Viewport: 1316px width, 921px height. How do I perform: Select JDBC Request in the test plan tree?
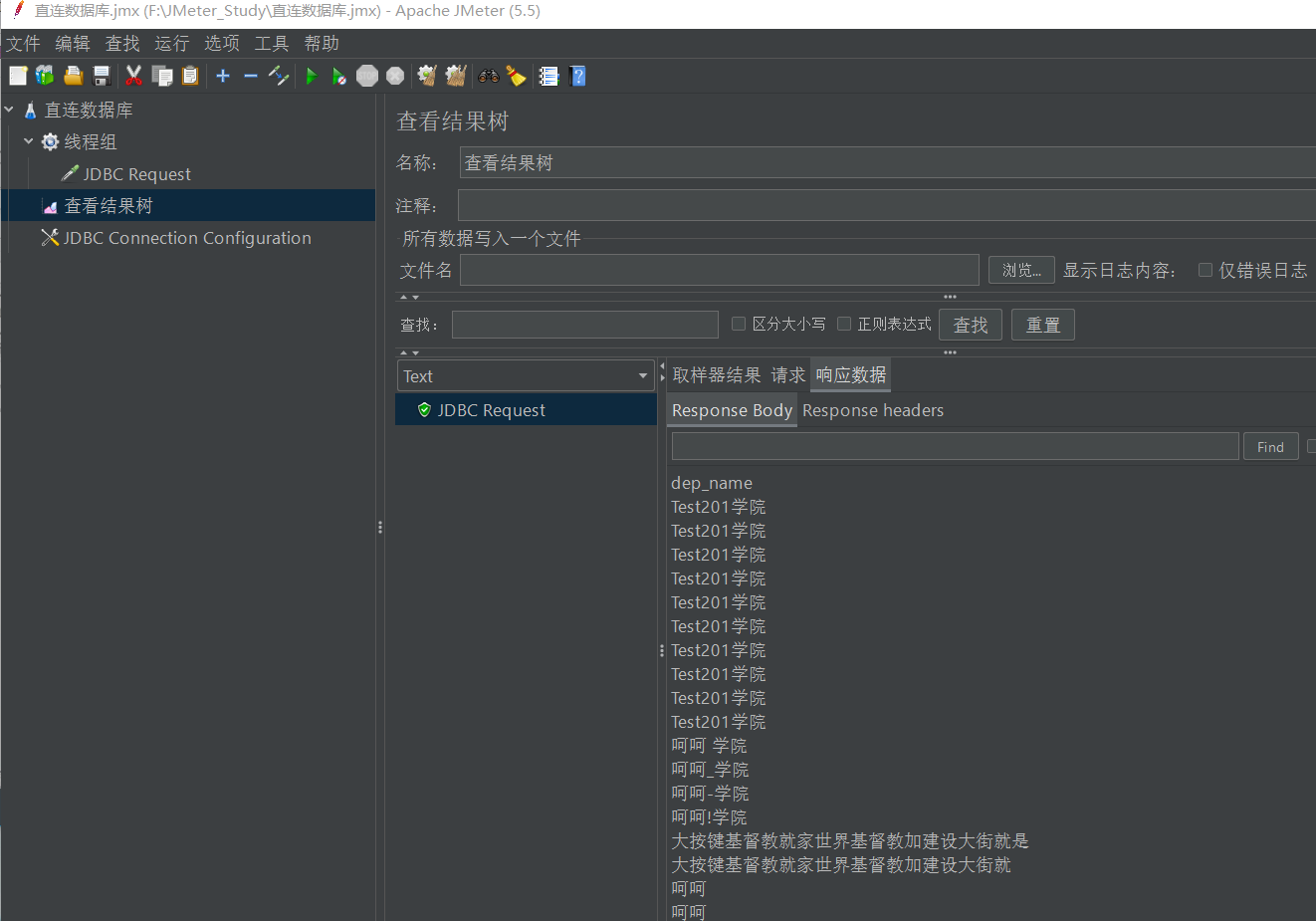(x=137, y=174)
